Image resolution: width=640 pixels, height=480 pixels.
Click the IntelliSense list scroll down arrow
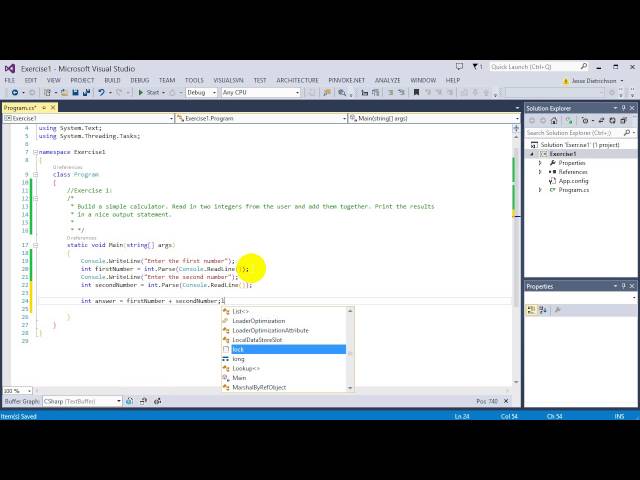350,388
